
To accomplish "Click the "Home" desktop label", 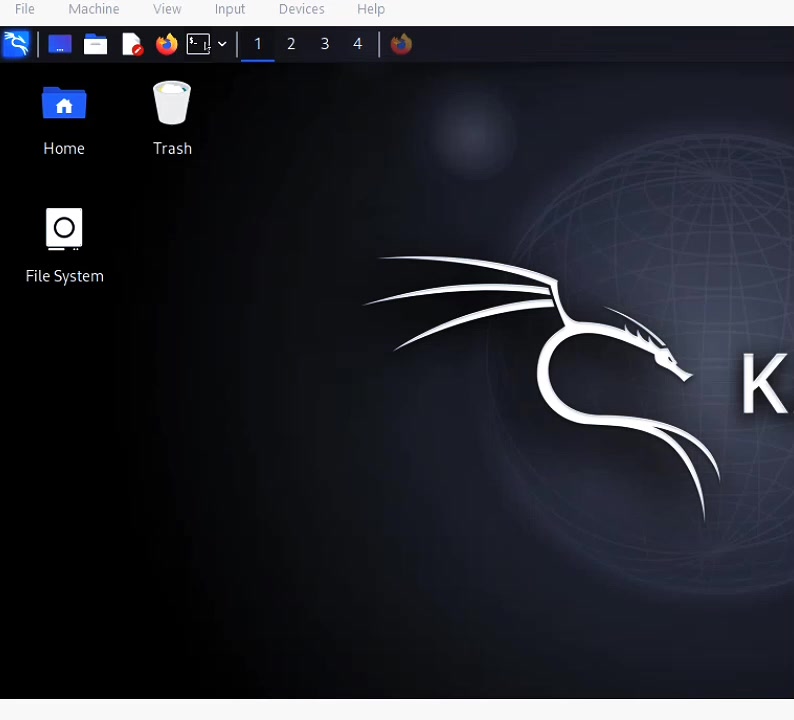I will point(64,148).
